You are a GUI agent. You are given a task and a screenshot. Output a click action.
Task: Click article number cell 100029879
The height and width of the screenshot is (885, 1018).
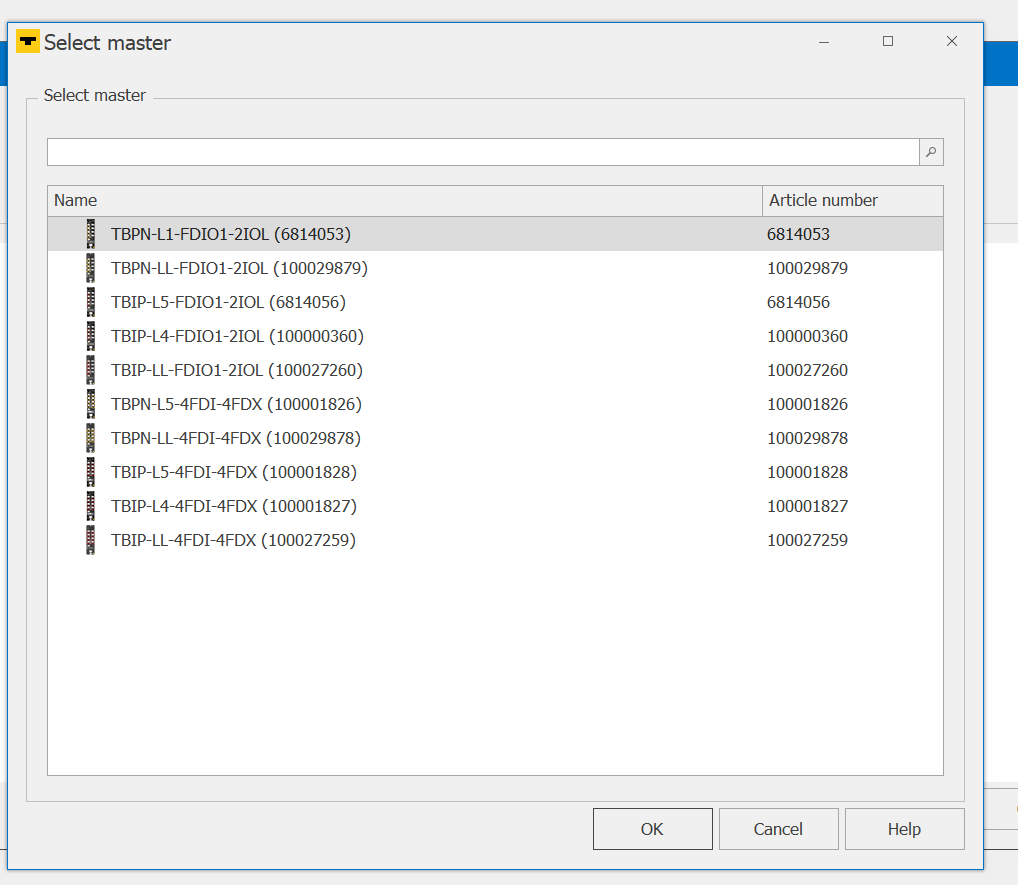pos(807,268)
